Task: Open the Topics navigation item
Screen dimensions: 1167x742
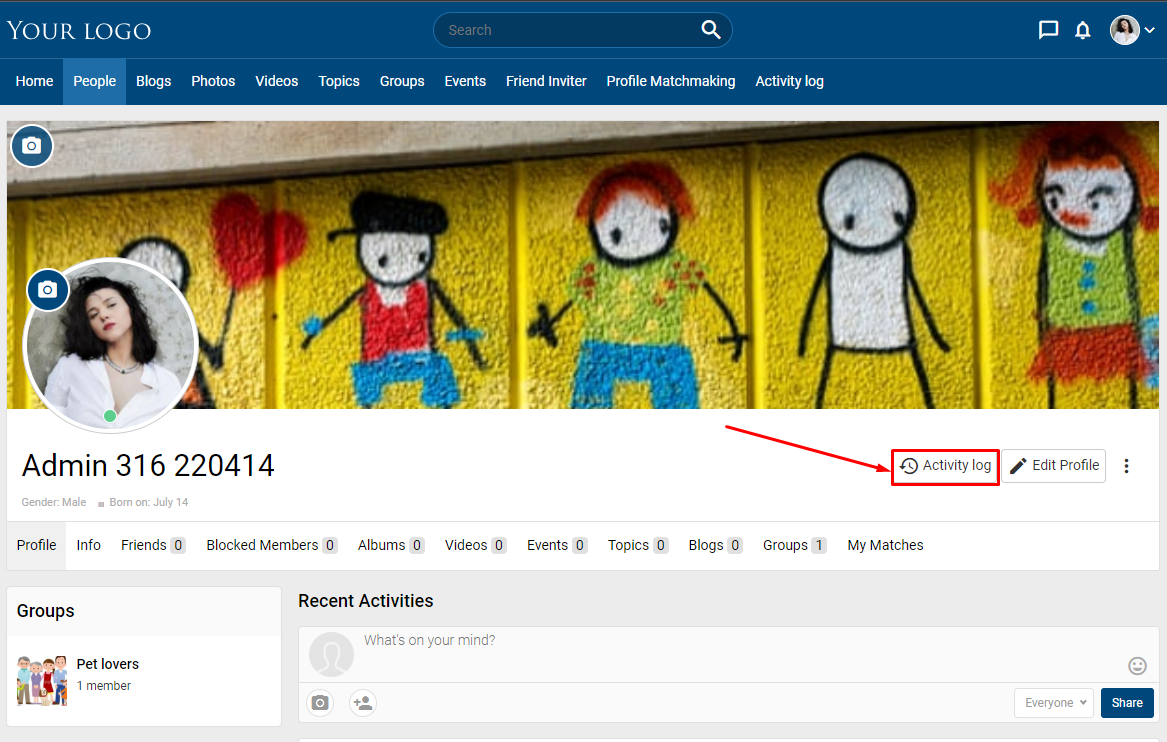Action: coord(339,81)
